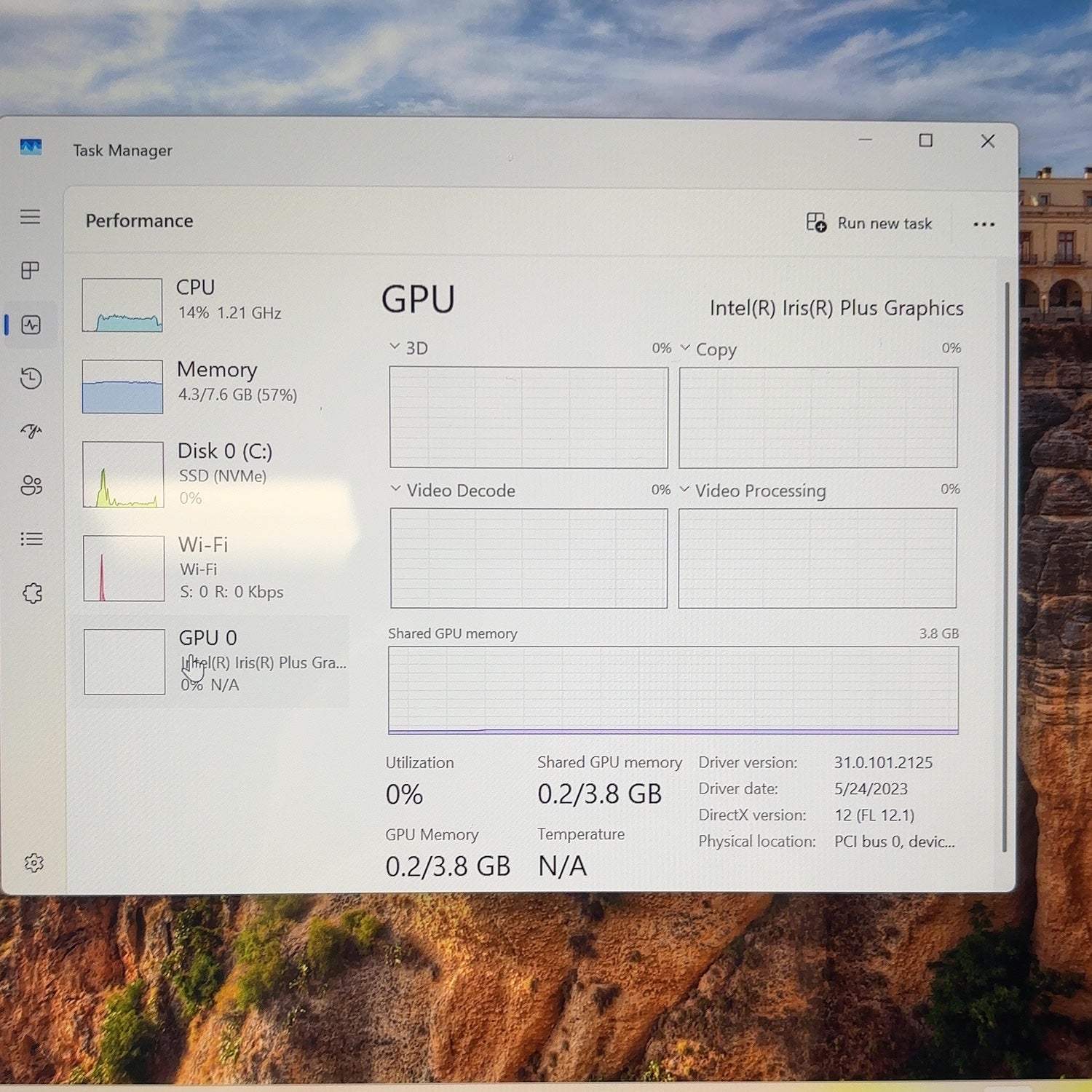Click the GPU heading title
The height and width of the screenshot is (1092, 1092).
point(418,300)
